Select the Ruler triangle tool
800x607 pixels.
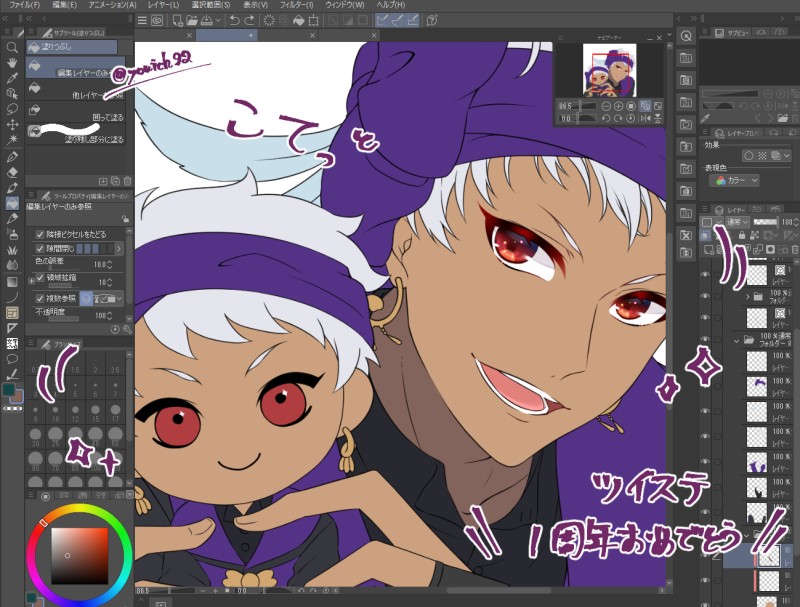tap(12, 328)
